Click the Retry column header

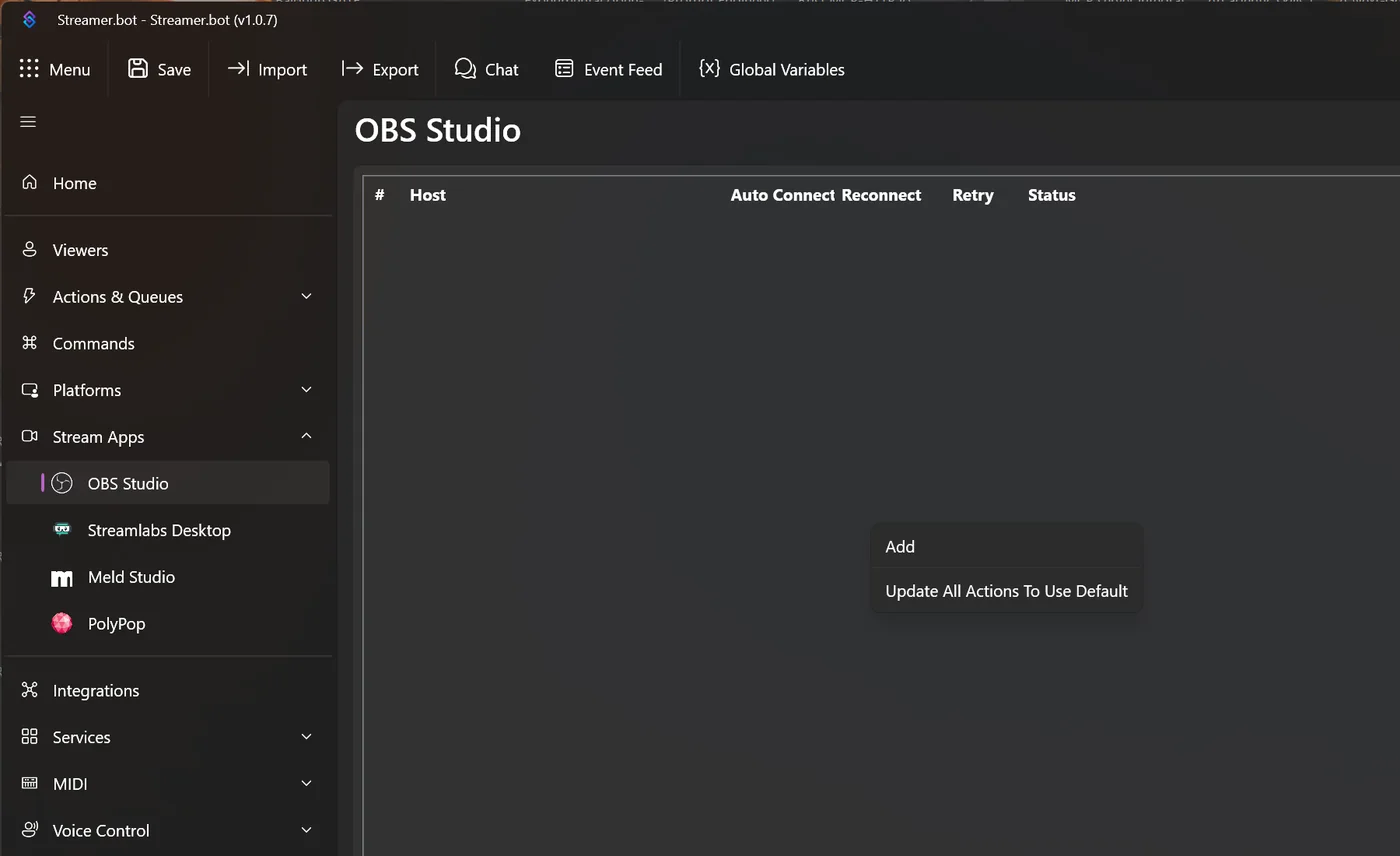point(973,195)
